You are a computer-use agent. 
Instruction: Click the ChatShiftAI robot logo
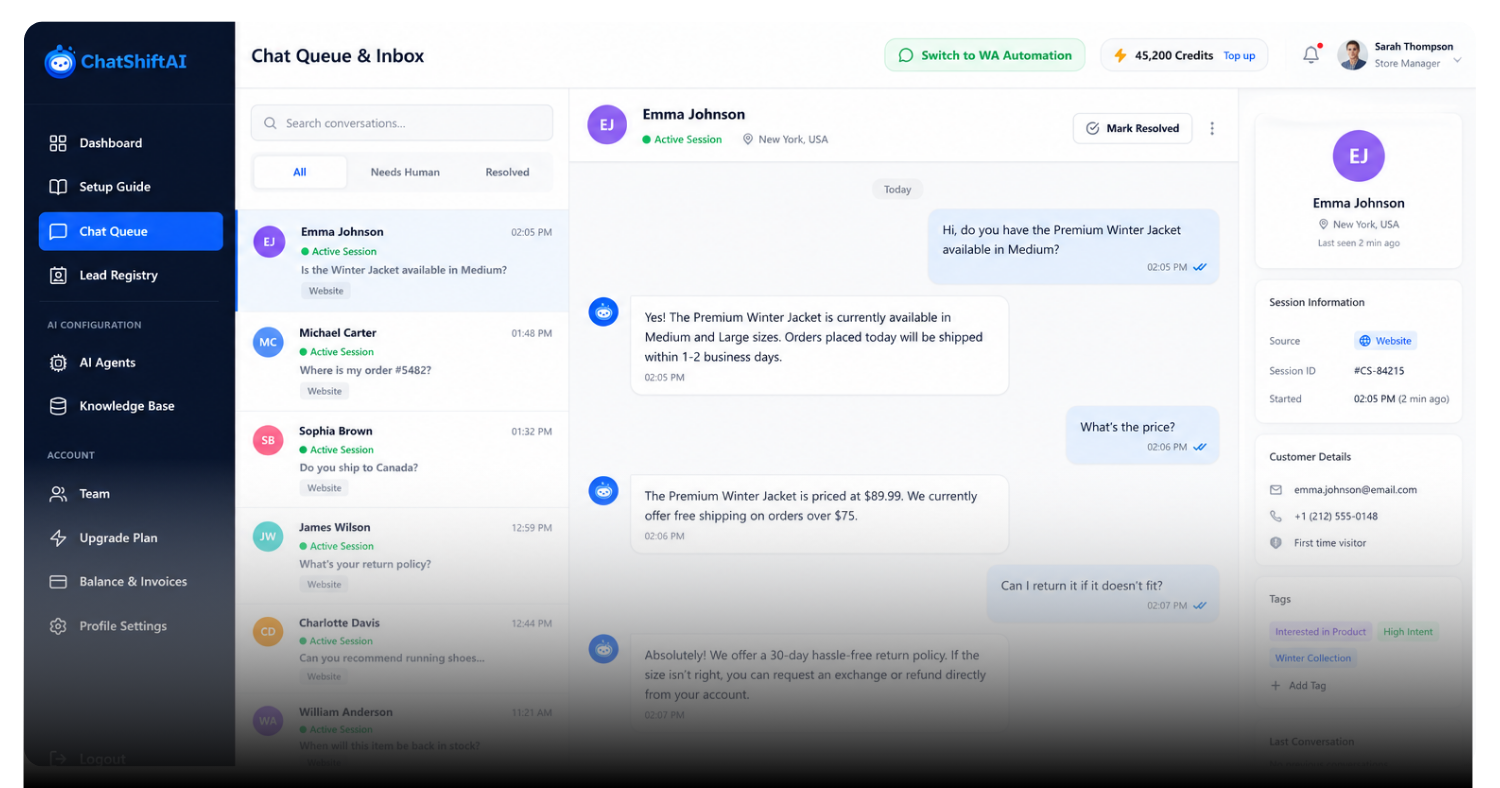[60, 61]
